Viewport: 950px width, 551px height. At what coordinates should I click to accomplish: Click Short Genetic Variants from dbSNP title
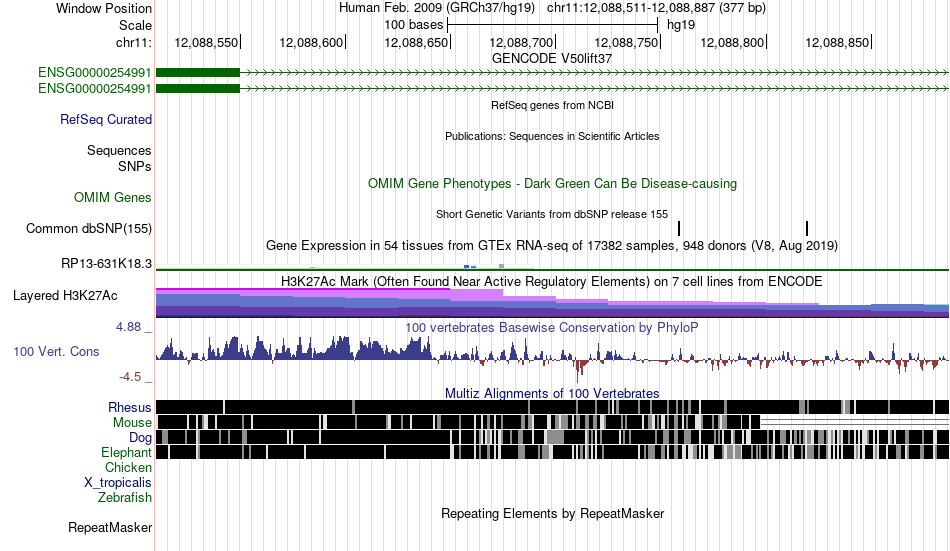click(552, 214)
